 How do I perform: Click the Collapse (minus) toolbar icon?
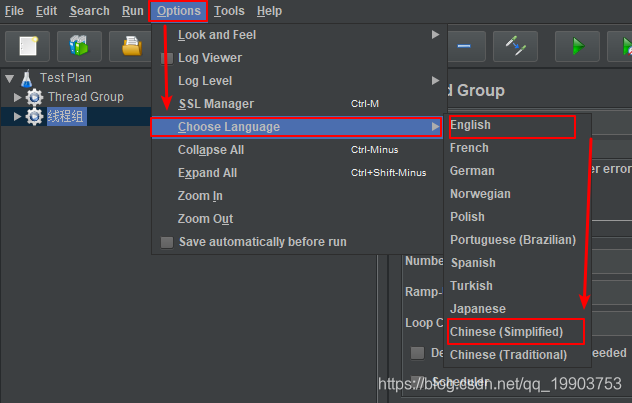click(x=464, y=46)
